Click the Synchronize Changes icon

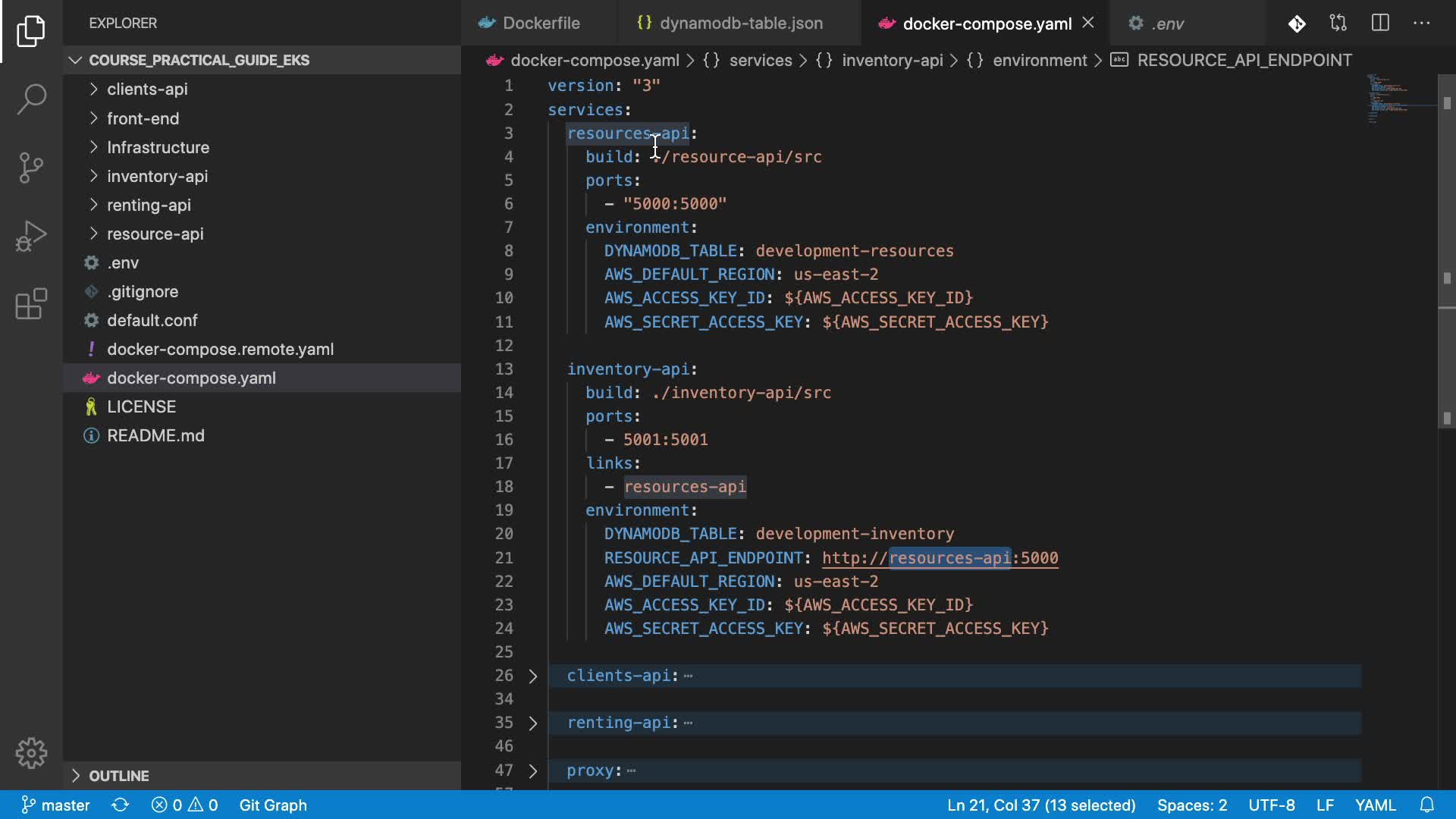120,805
